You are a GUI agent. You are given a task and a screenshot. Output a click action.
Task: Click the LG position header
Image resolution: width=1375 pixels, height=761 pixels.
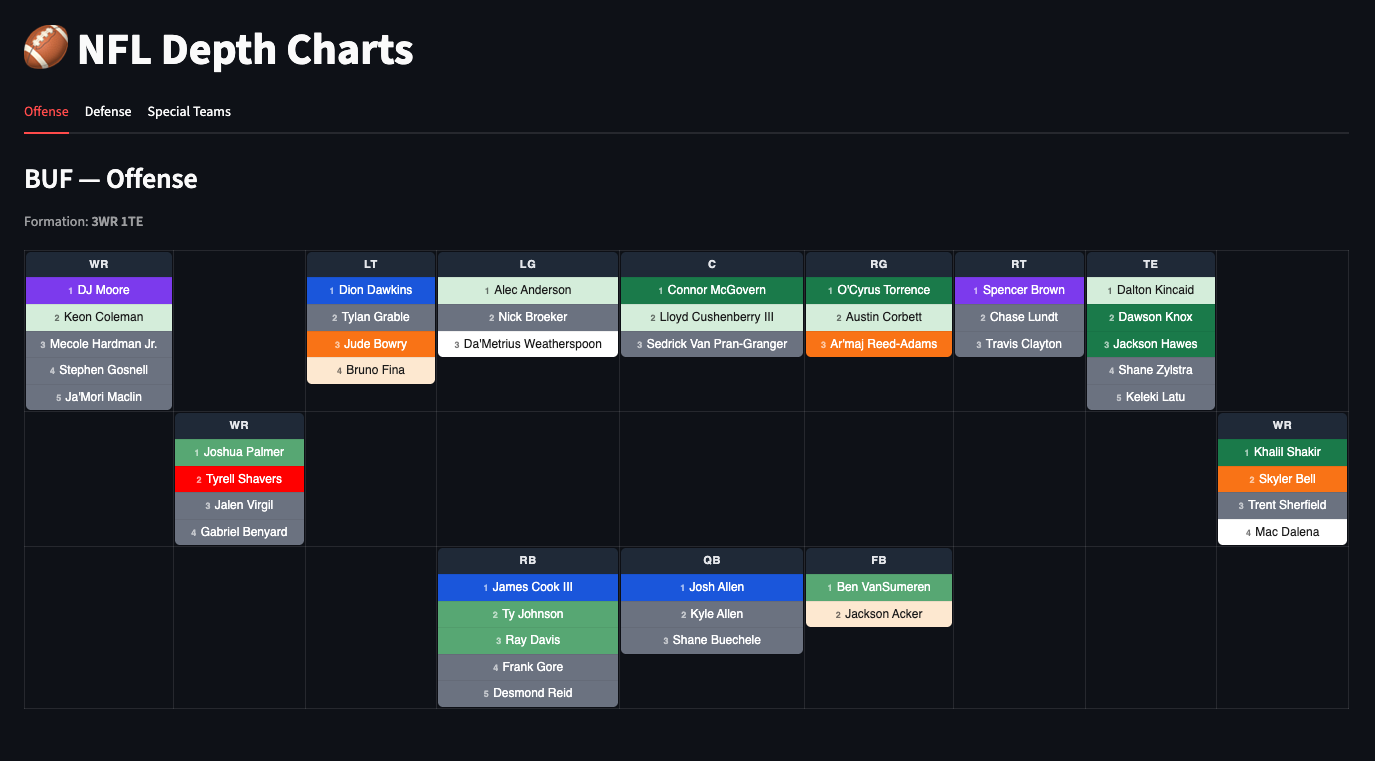[528, 265]
